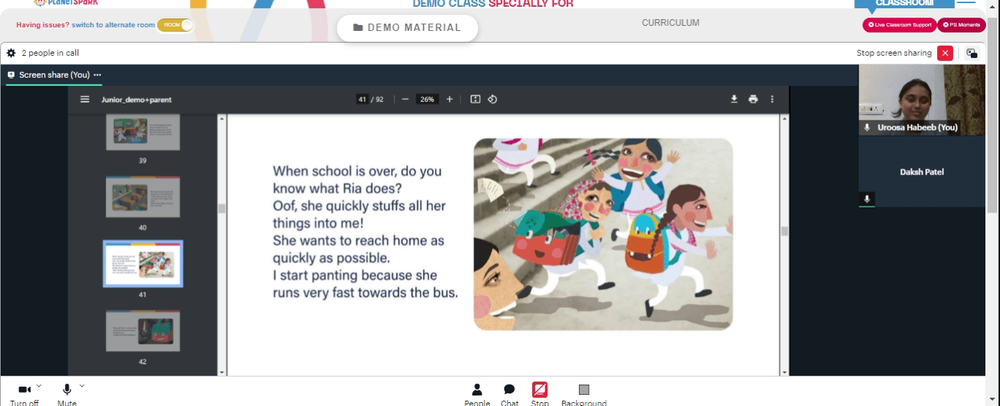Click Daksh Patel's microphone icon
The height and width of the screenshot is (406, 1000).
(867, 199)
